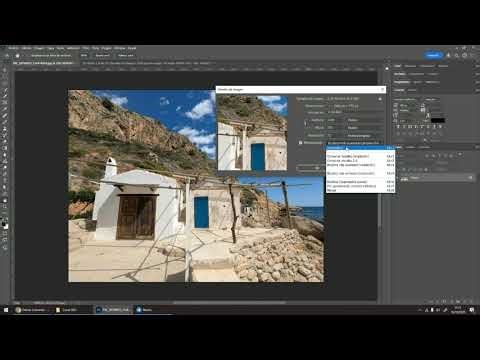Open the Imagen menu
The height and width of the screenshot is (360, 480).
tap(39, 48)
